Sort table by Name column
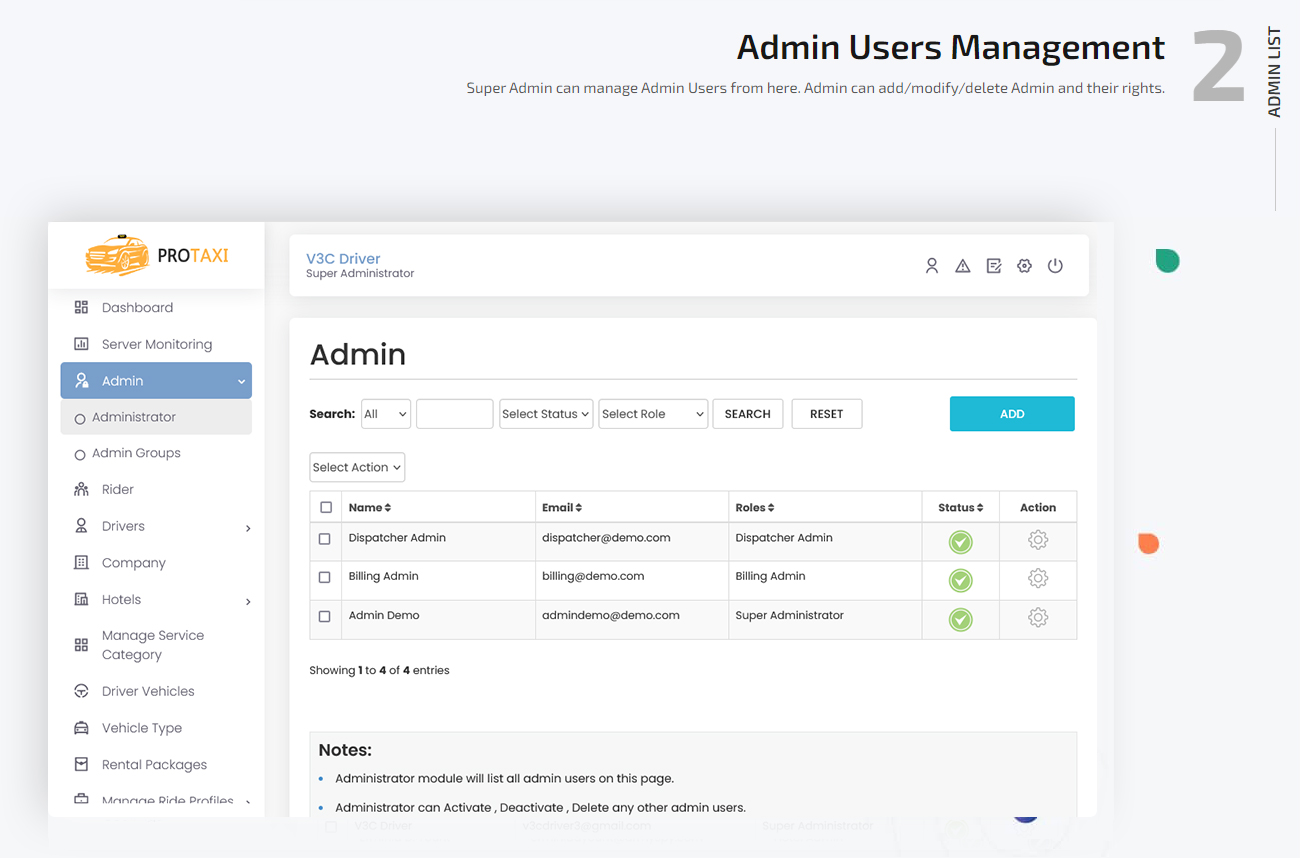The width and height of the screenshot is (1301, 858). click(x=370, y=507)
